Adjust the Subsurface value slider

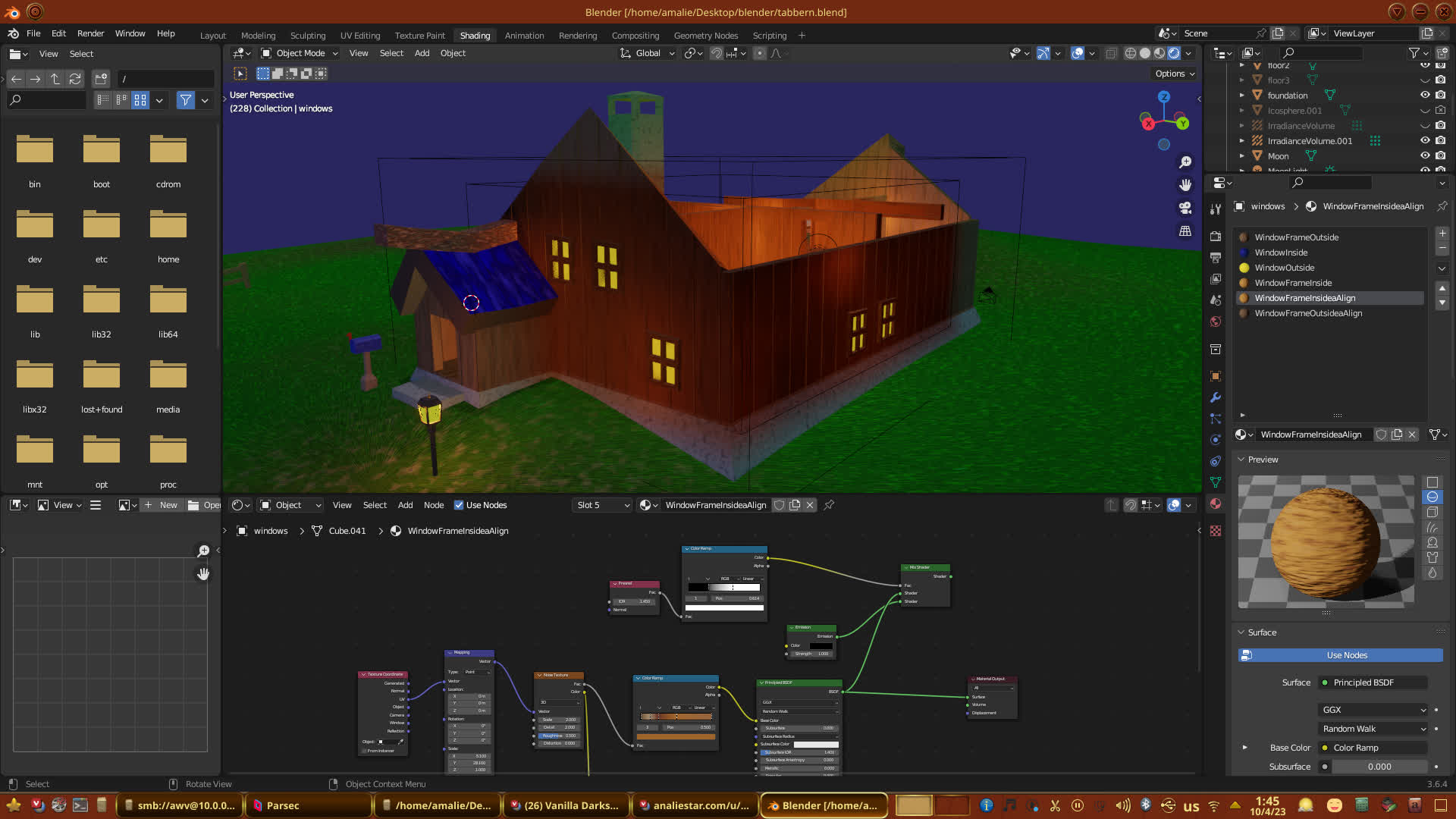pos(1379,767)
